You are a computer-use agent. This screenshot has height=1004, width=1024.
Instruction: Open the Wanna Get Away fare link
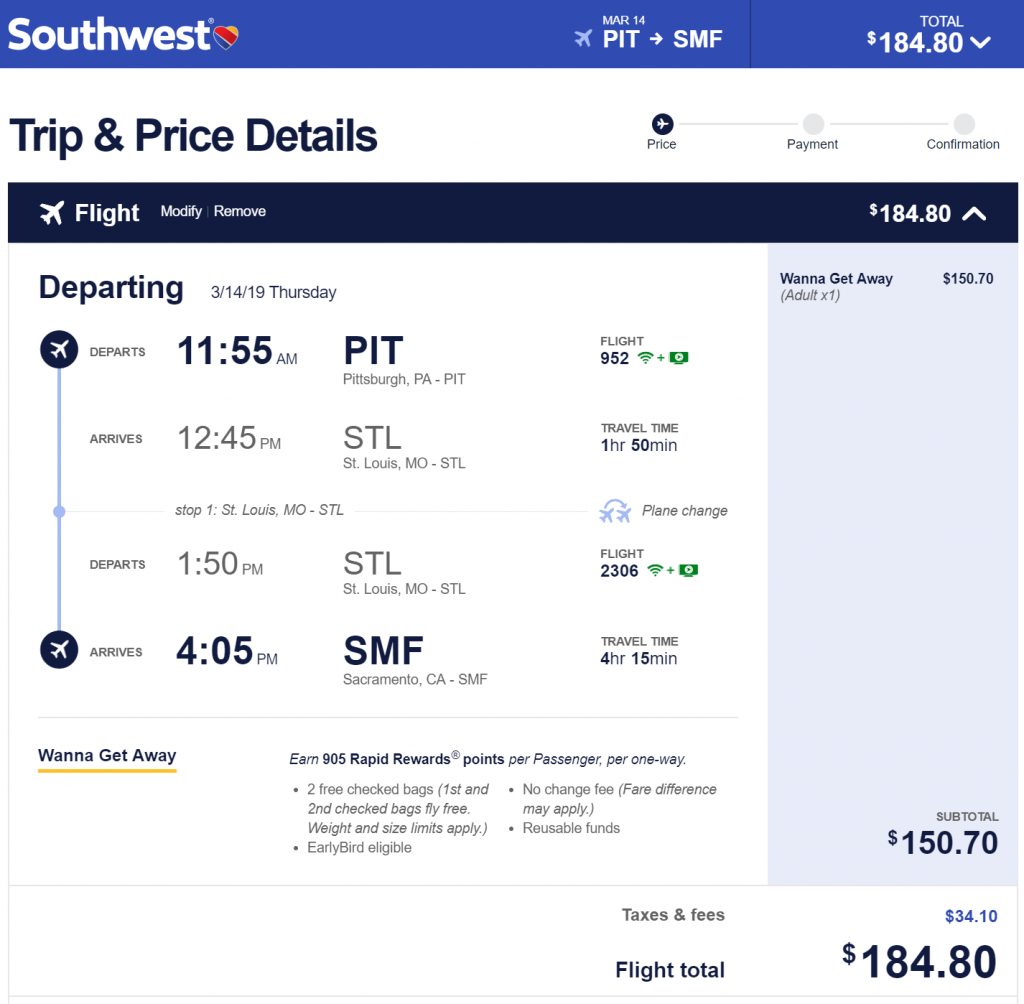(x=107, y=756)
